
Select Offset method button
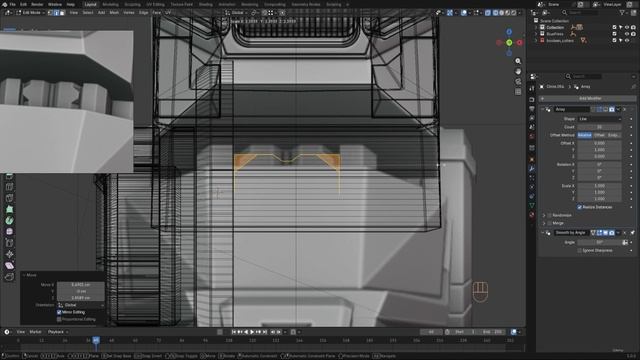(599, 135)
